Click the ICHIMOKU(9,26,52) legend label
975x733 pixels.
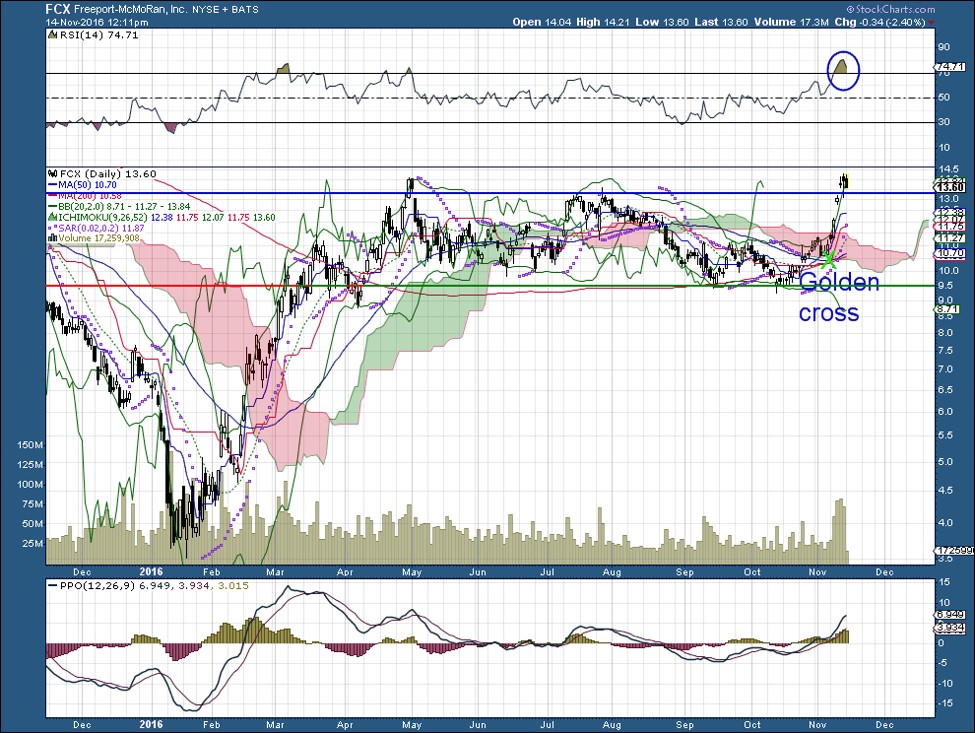point(102,218)
